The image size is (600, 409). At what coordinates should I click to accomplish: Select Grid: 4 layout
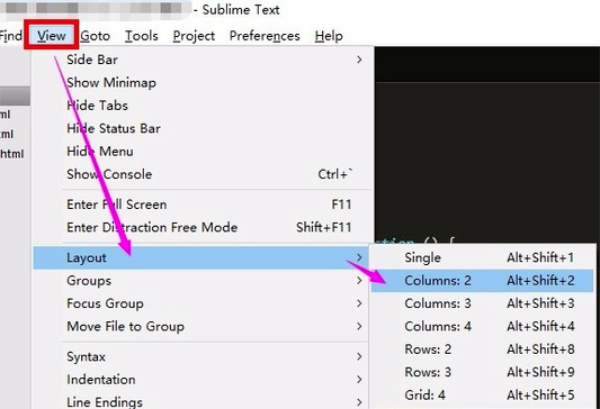point(482,395)
